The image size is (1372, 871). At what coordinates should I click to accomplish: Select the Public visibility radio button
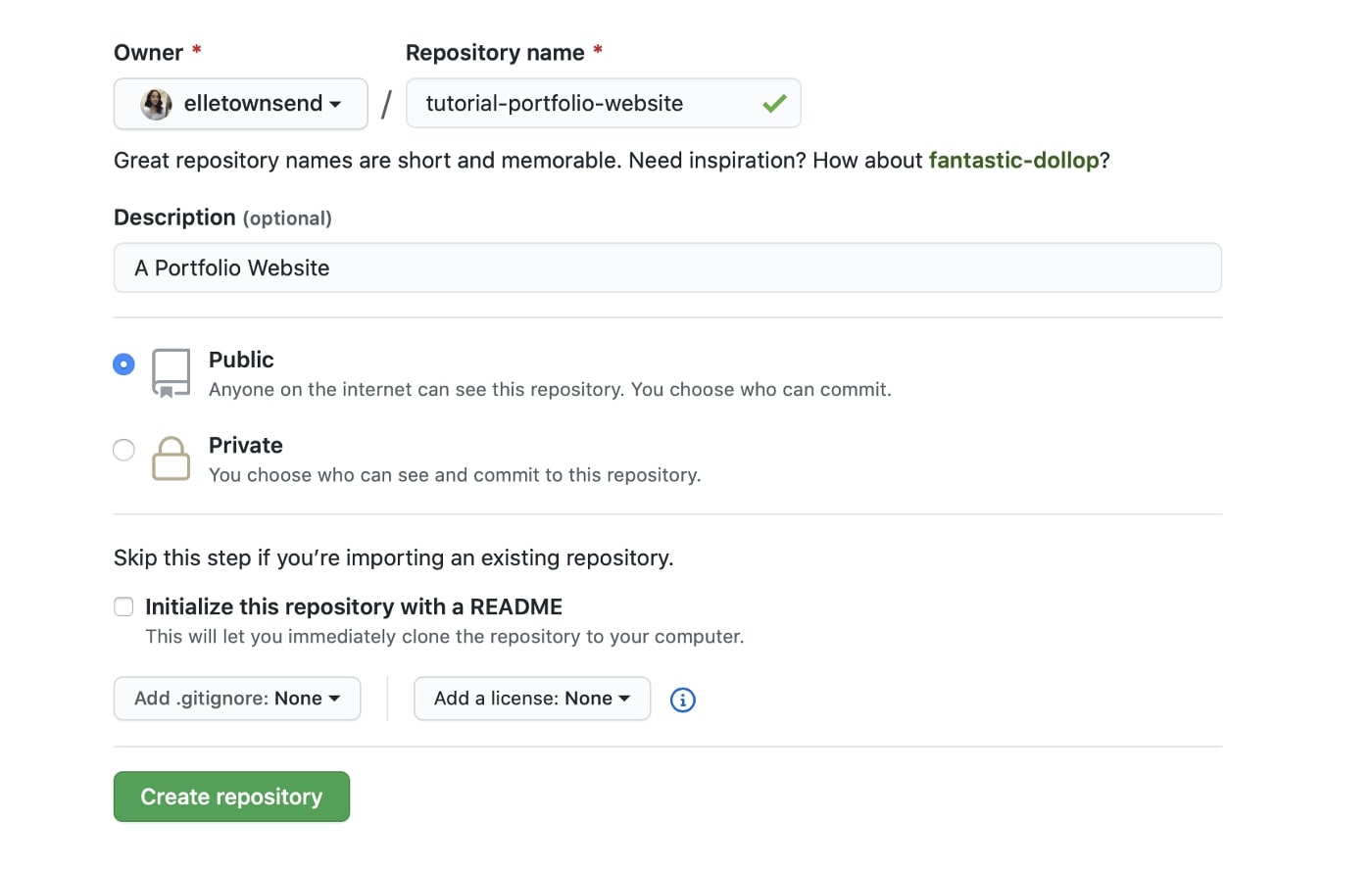[x=123, y=363]
